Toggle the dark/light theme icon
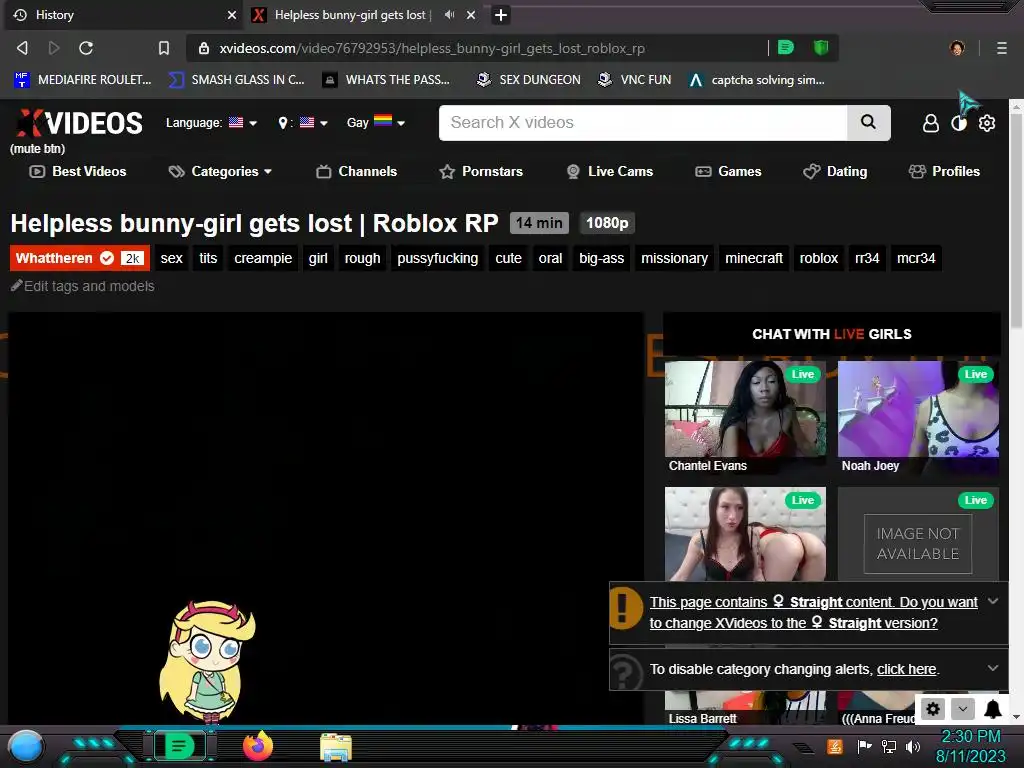 point(959,123)
